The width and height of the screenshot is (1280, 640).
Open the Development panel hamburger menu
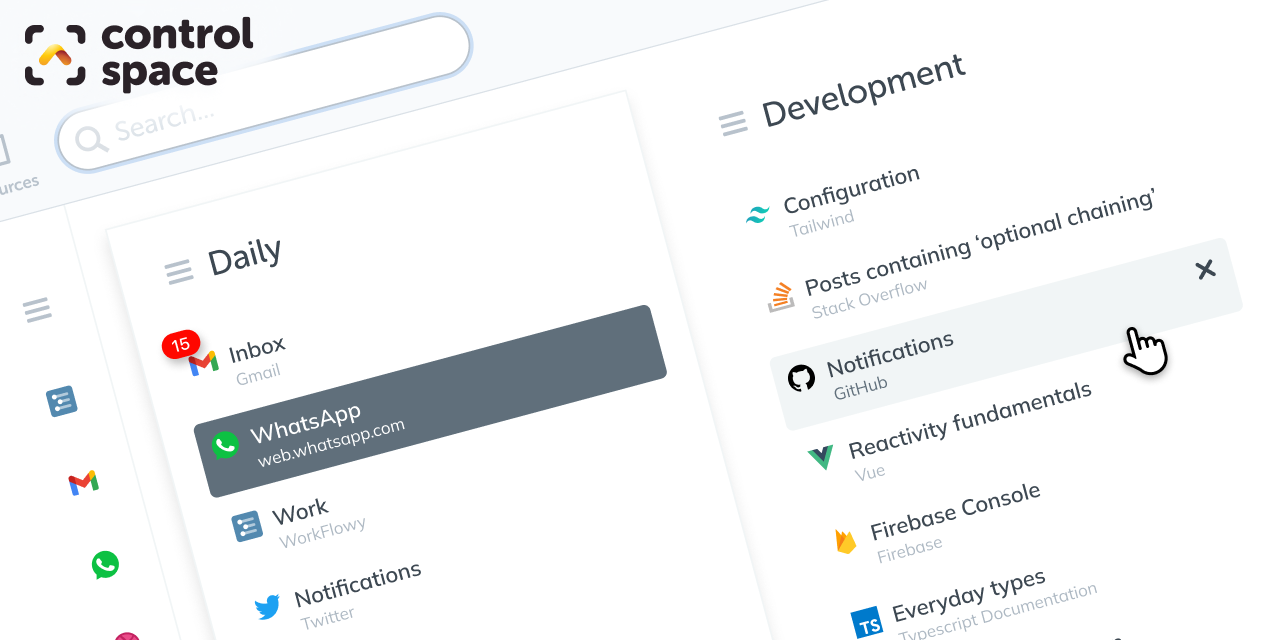(x=733, y=124)
